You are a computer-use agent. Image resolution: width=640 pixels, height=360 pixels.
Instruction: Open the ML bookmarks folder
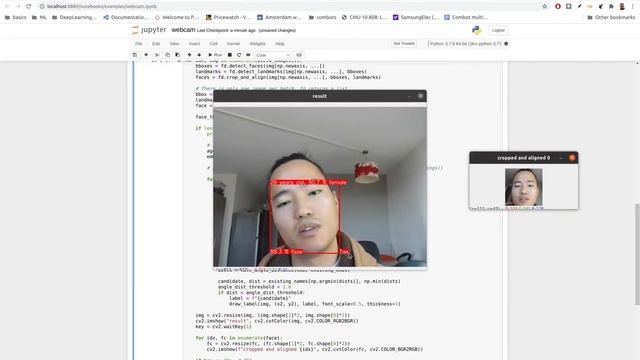(x=39, y=17)
